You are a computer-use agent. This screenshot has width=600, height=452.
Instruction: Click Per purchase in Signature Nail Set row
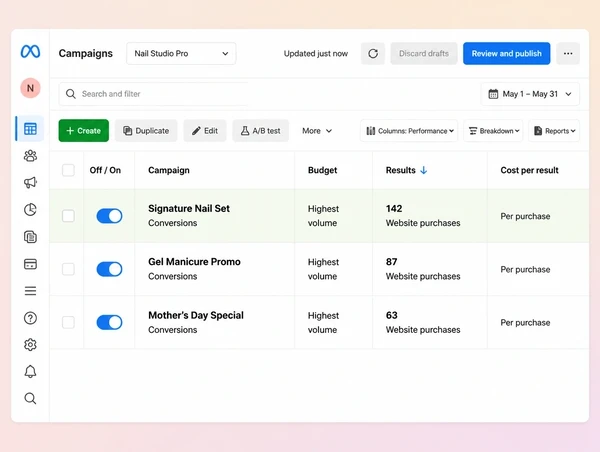click(525, 216)
